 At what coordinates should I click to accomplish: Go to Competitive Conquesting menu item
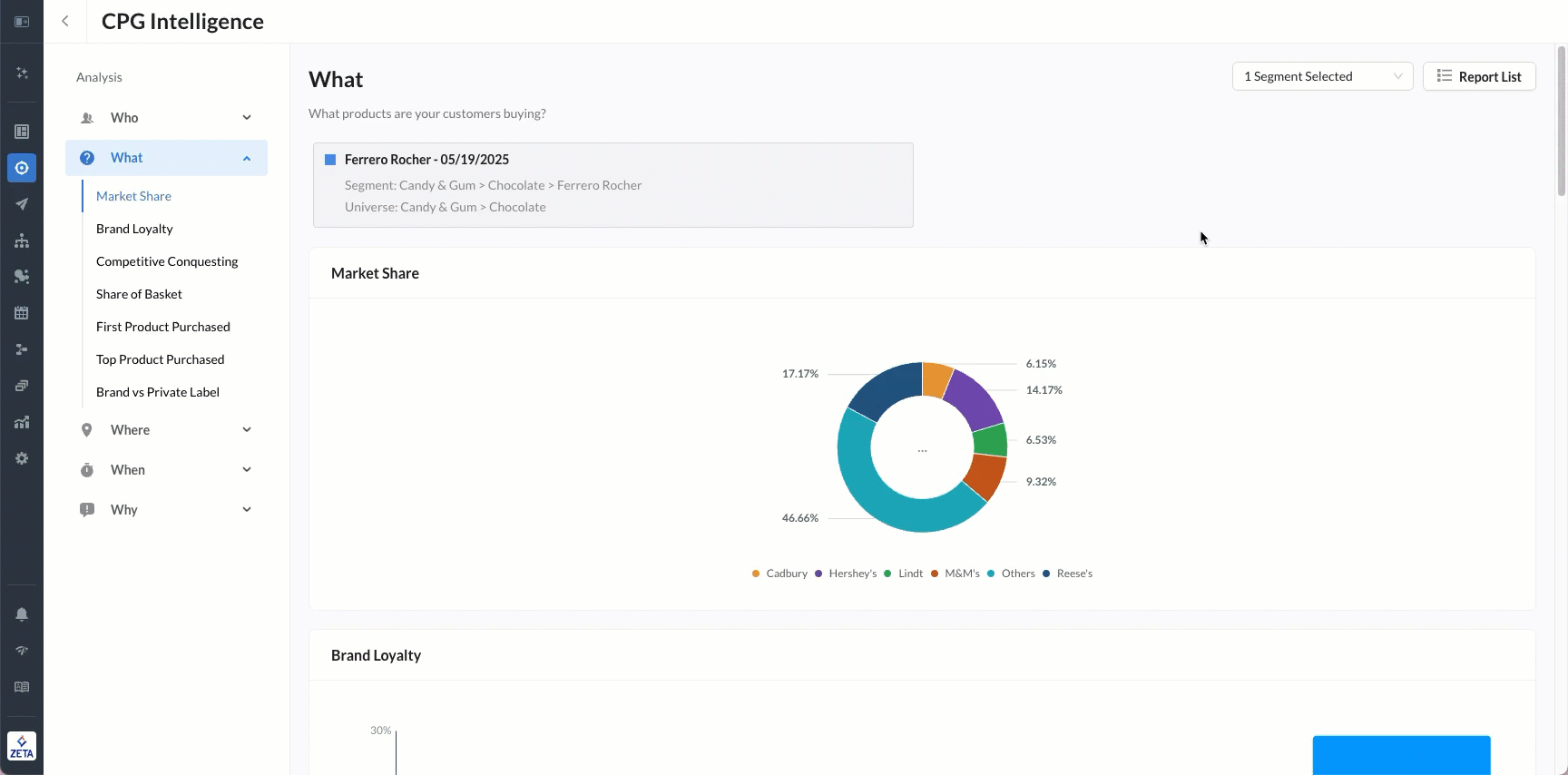(x=167, y=261)
